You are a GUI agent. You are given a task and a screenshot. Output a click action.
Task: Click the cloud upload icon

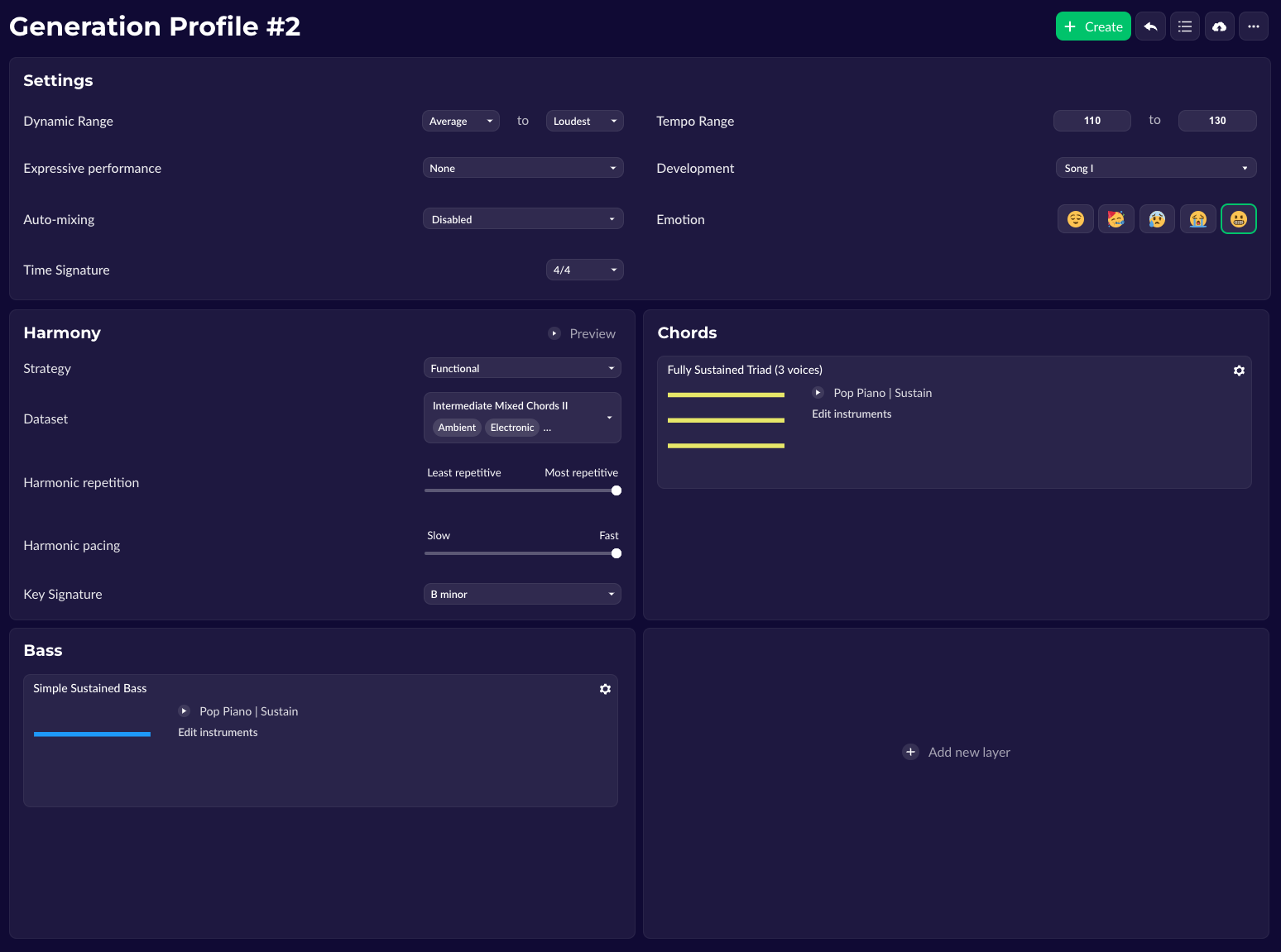(1219, 26)
